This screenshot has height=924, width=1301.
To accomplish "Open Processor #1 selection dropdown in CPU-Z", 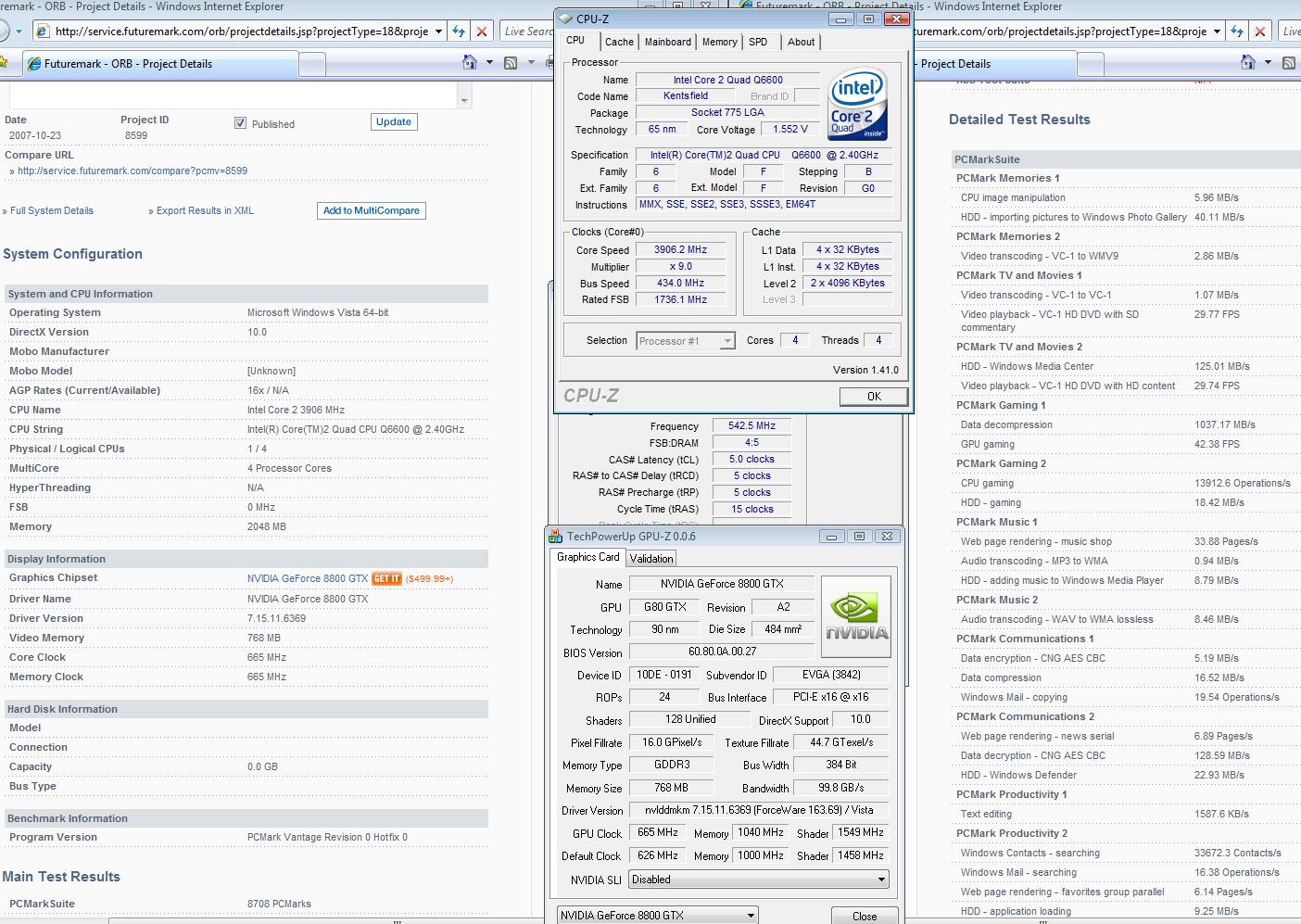I will pyautogui.click(x=727, y=341).
